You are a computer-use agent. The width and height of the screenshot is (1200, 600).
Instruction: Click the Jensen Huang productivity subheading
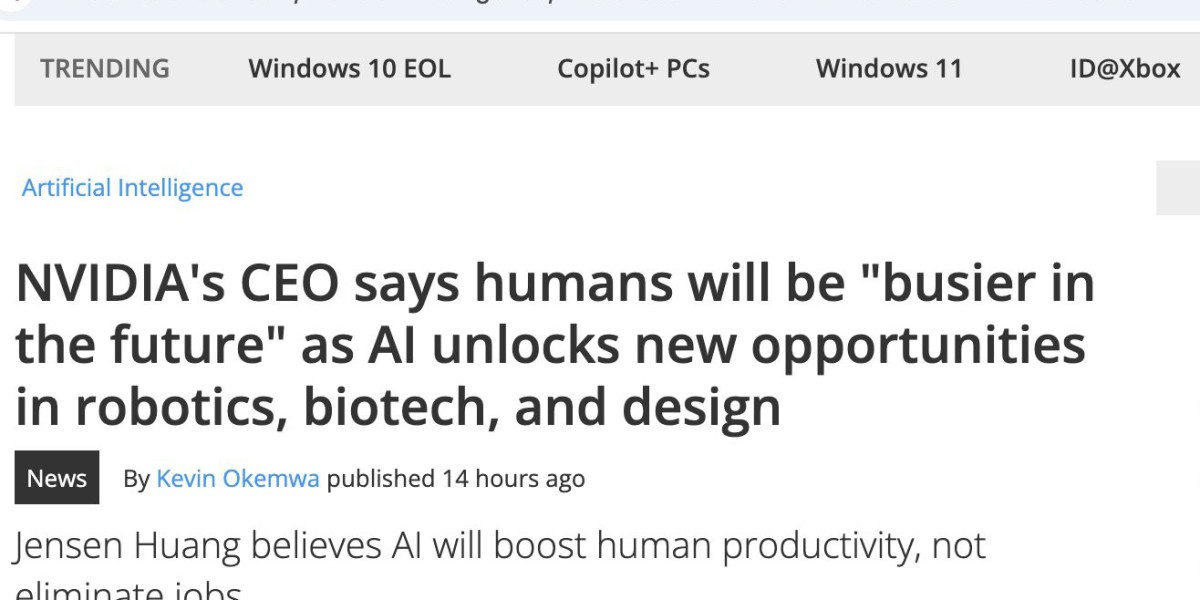point(500,546)
